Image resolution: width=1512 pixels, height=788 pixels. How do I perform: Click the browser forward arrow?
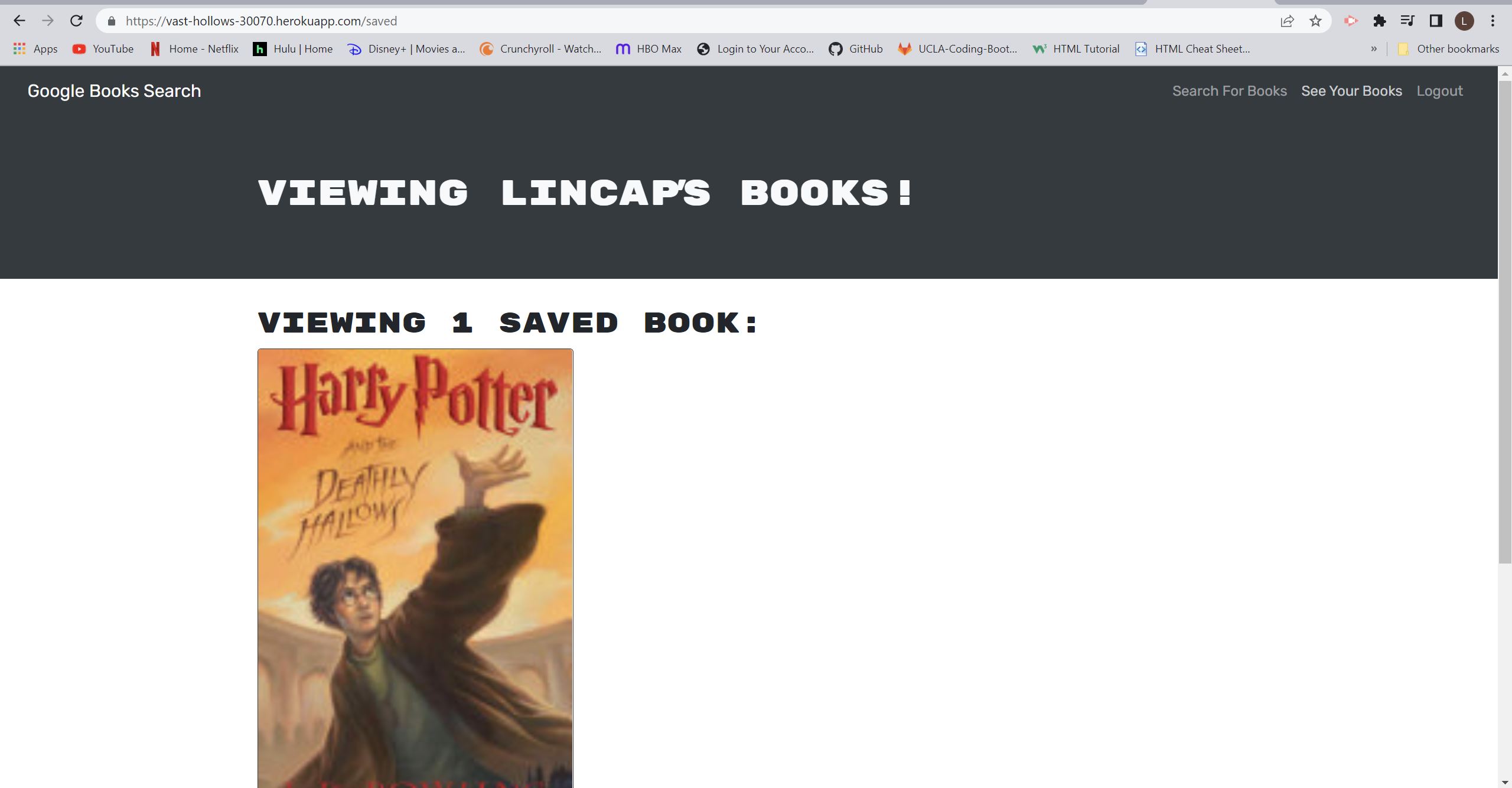[48, 21]
